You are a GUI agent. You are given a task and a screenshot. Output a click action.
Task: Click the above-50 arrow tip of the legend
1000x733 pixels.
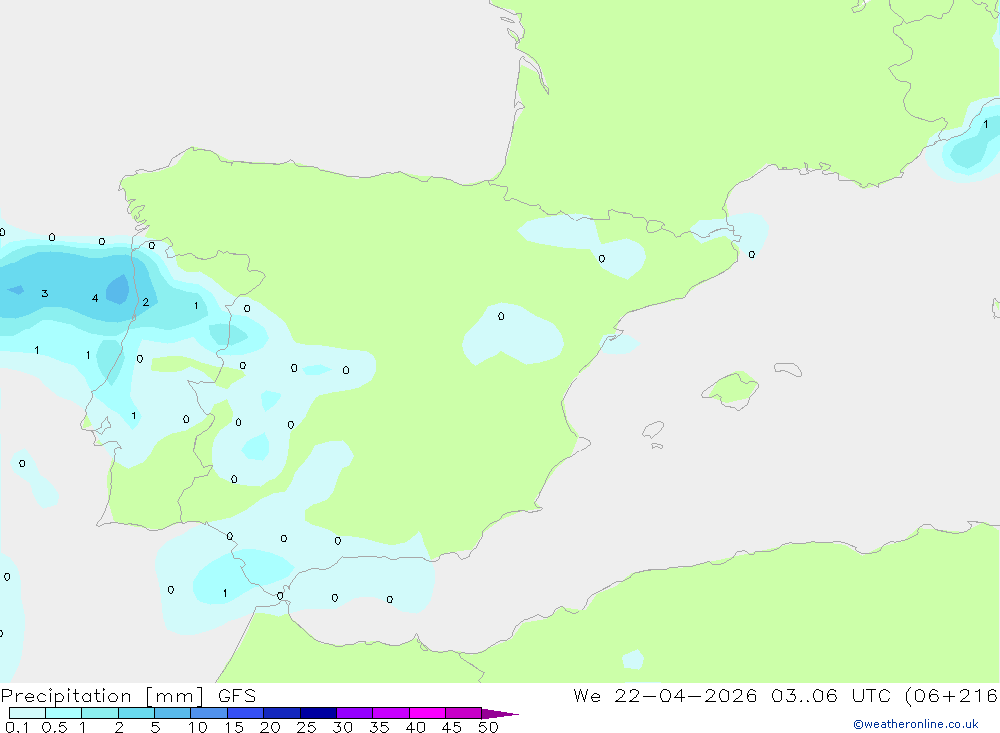click(x=499, y=714)
